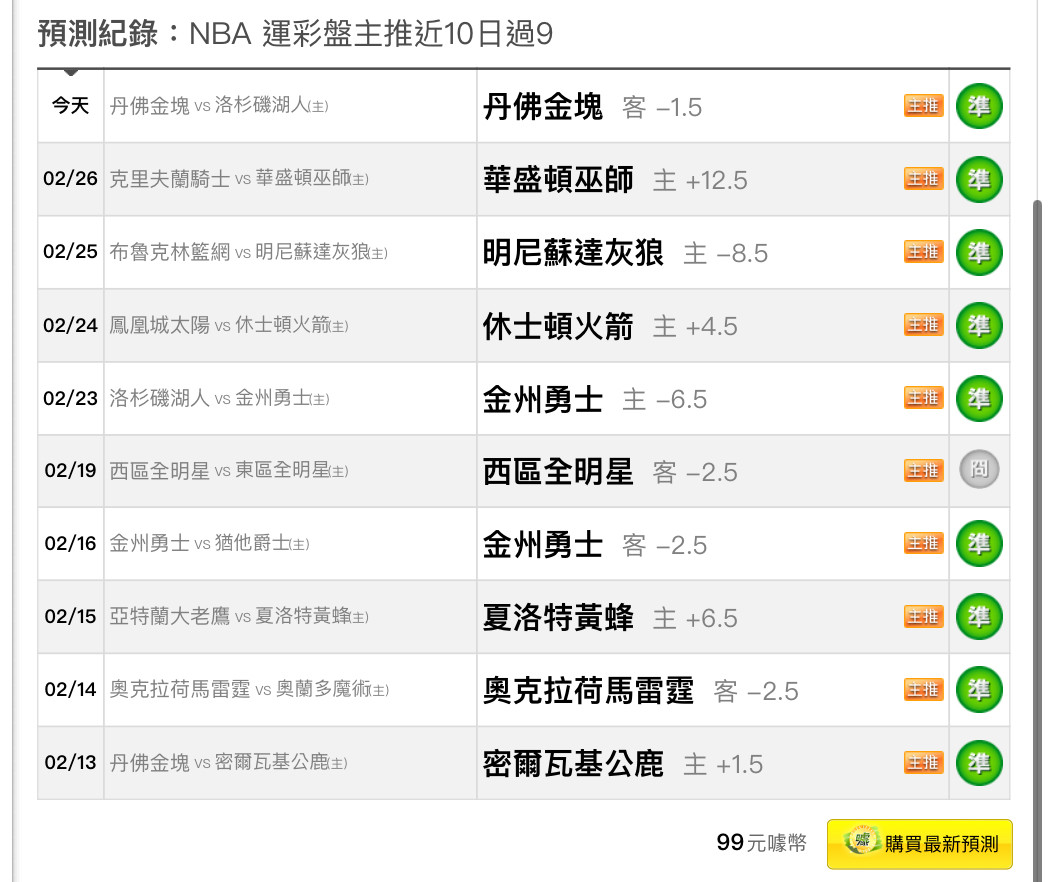1051x882 pixels.
Task: Select matchup 丹佛金塊 vs 密爾瓦基公鹿
Action: (228, 763)
